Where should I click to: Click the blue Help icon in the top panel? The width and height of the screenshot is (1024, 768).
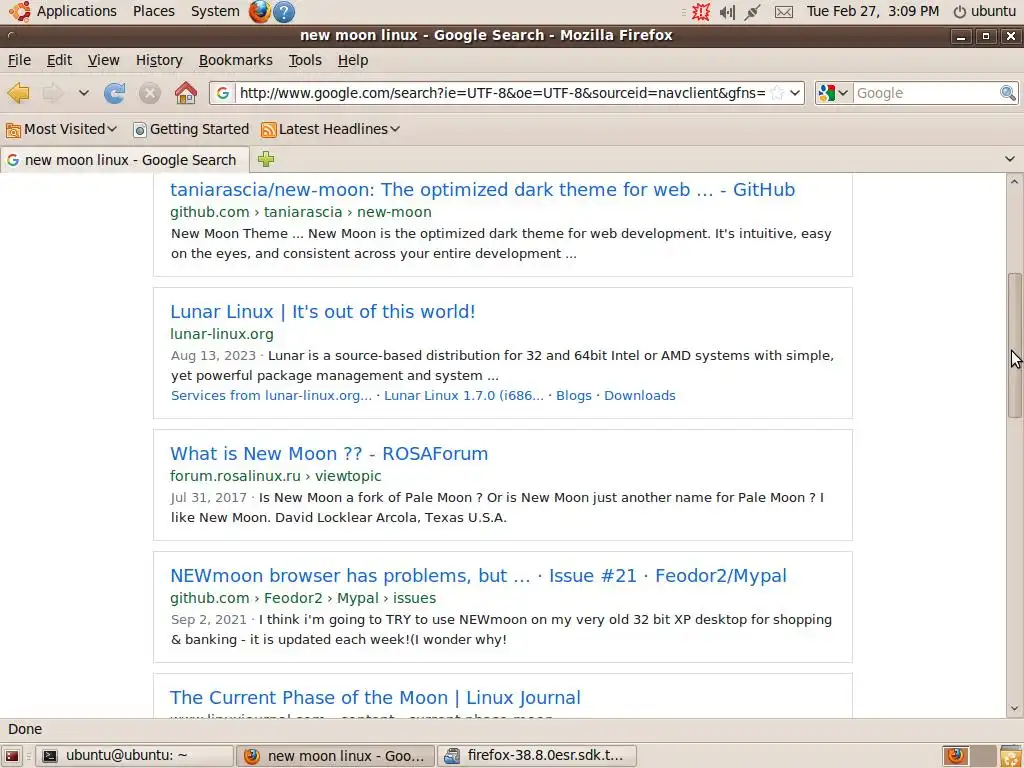pos(283,12)
